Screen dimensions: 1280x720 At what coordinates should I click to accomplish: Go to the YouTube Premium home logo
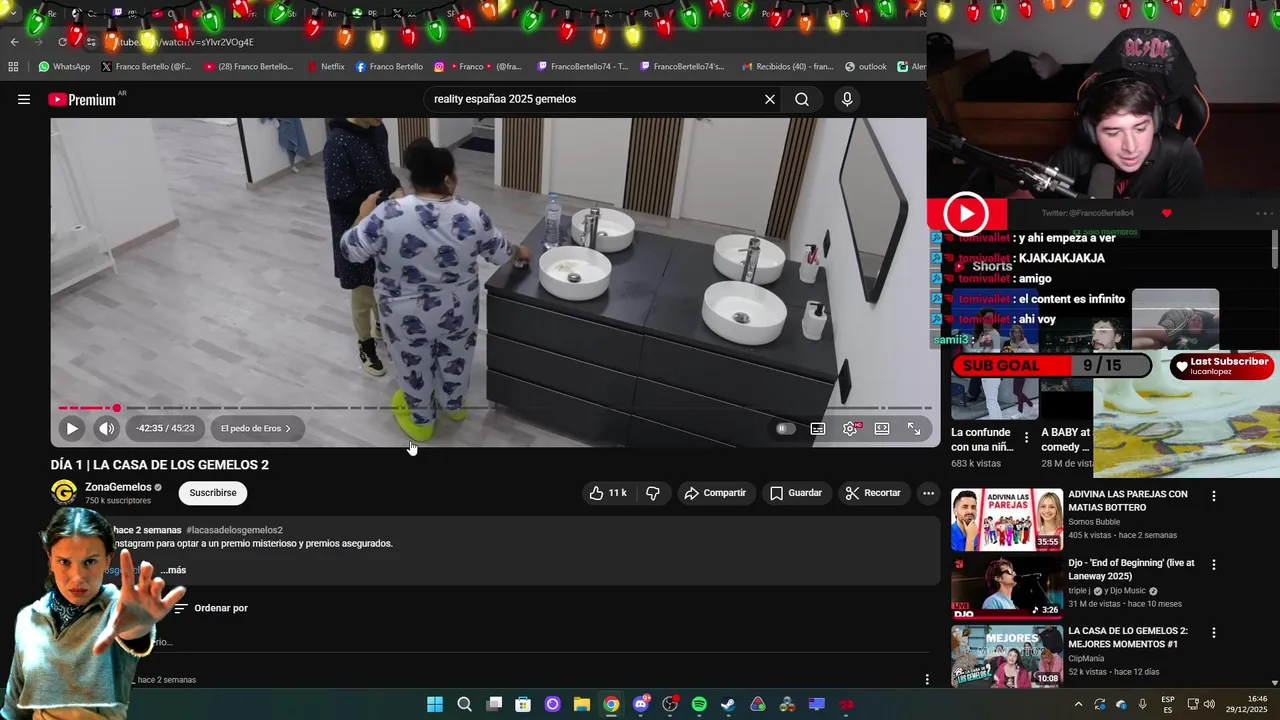coord(82,99)
